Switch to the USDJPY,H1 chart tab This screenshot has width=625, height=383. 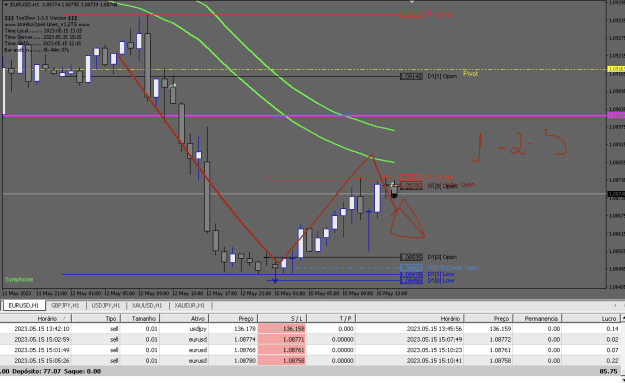coord(106,306)
